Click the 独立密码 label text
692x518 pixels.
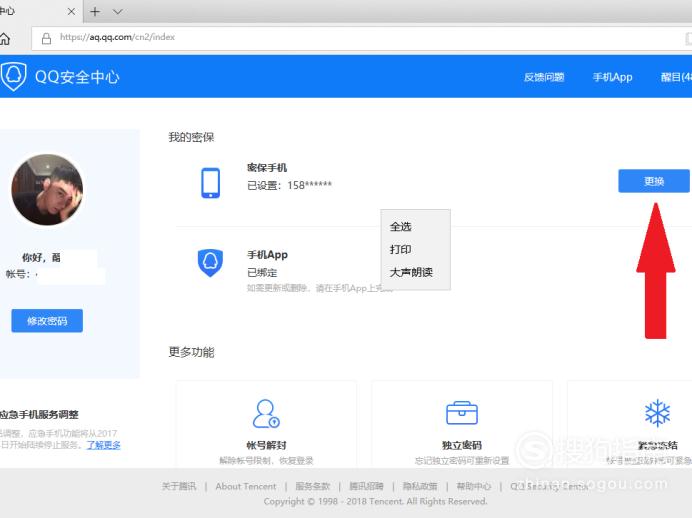tap(462, 445)
